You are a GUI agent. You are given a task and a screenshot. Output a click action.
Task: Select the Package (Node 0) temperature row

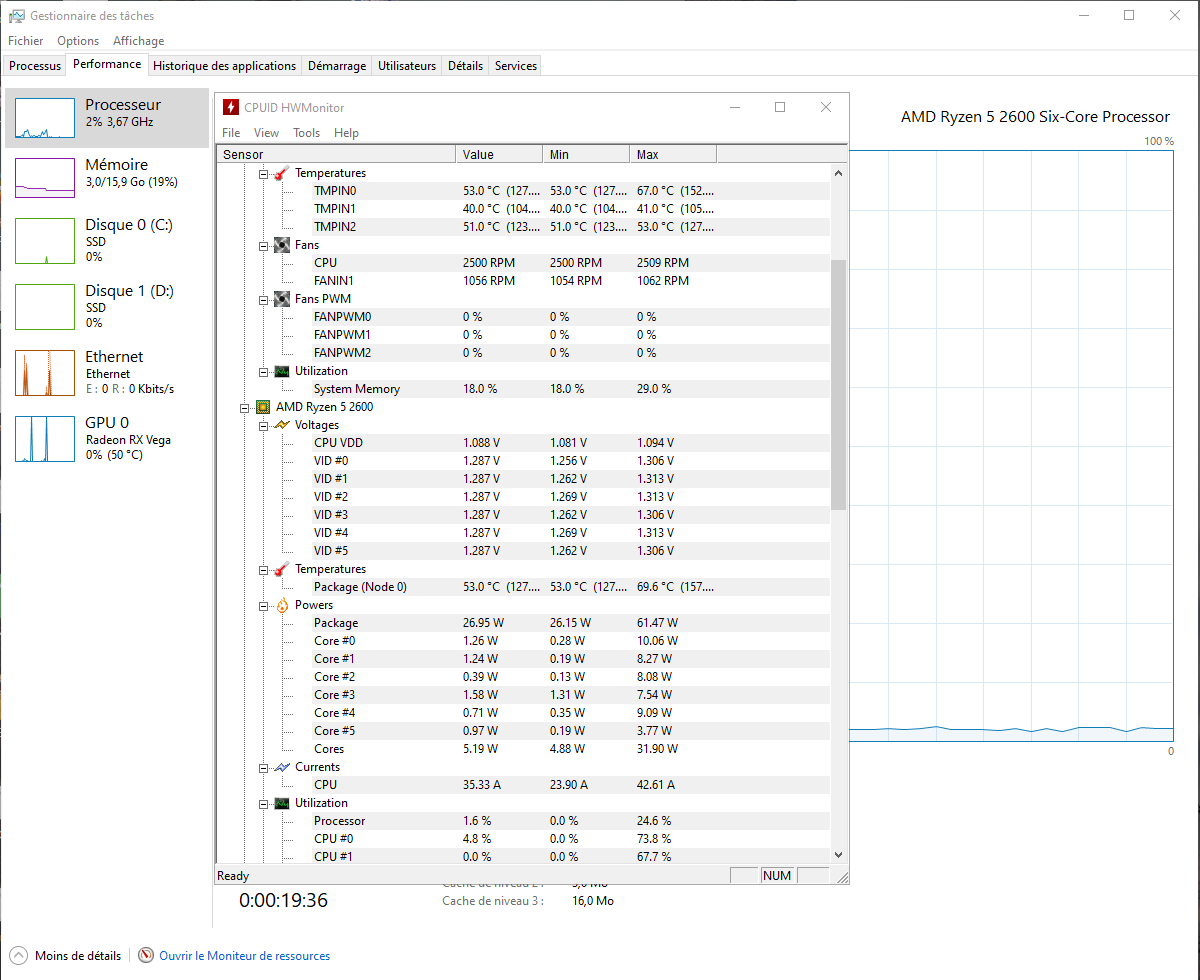pyautogui.click(x=523, y=587)
